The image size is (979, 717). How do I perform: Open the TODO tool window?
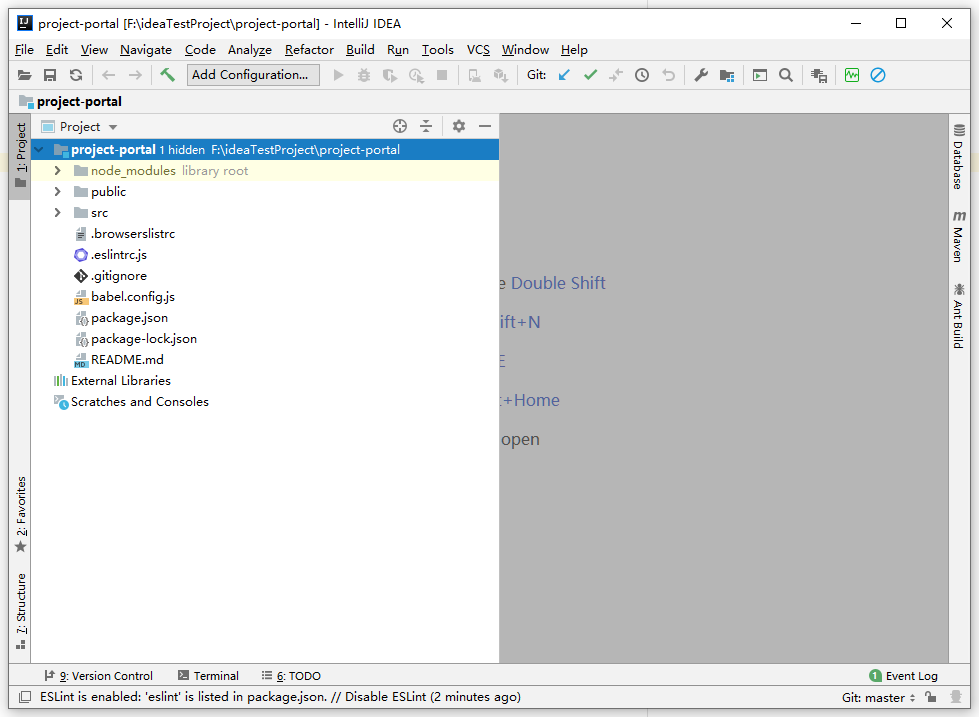pos(292,676)
